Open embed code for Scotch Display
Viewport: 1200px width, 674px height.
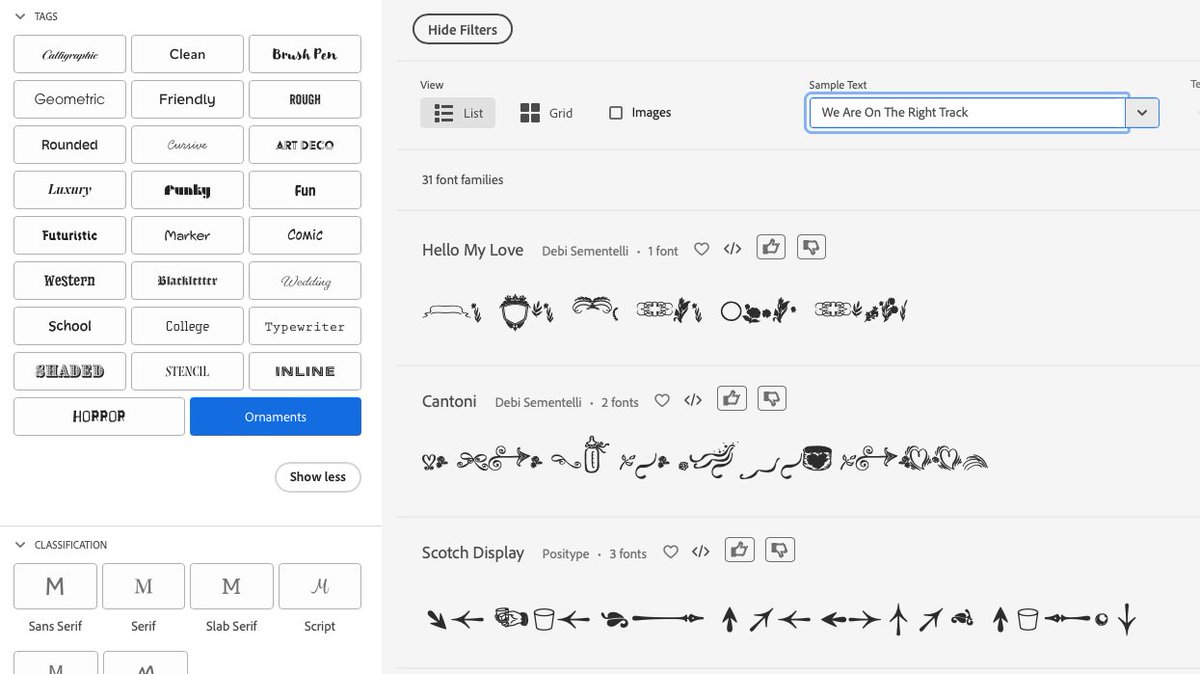[x=701, y=551]
